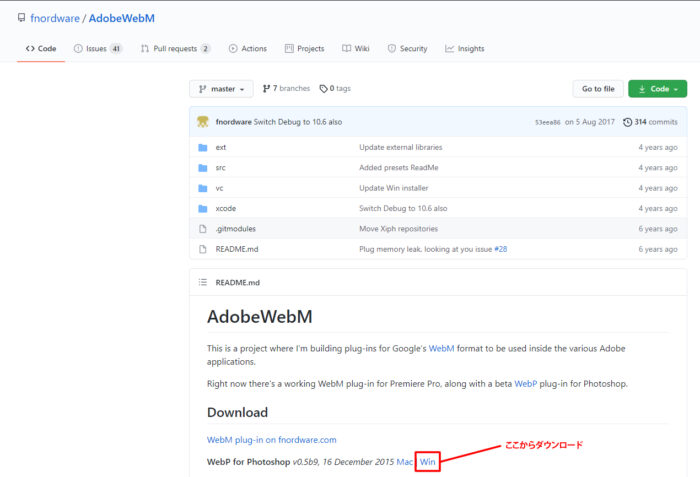Click the ext folder icon
The height and width of the screenshot is (477, 700).
pos(203,147)
